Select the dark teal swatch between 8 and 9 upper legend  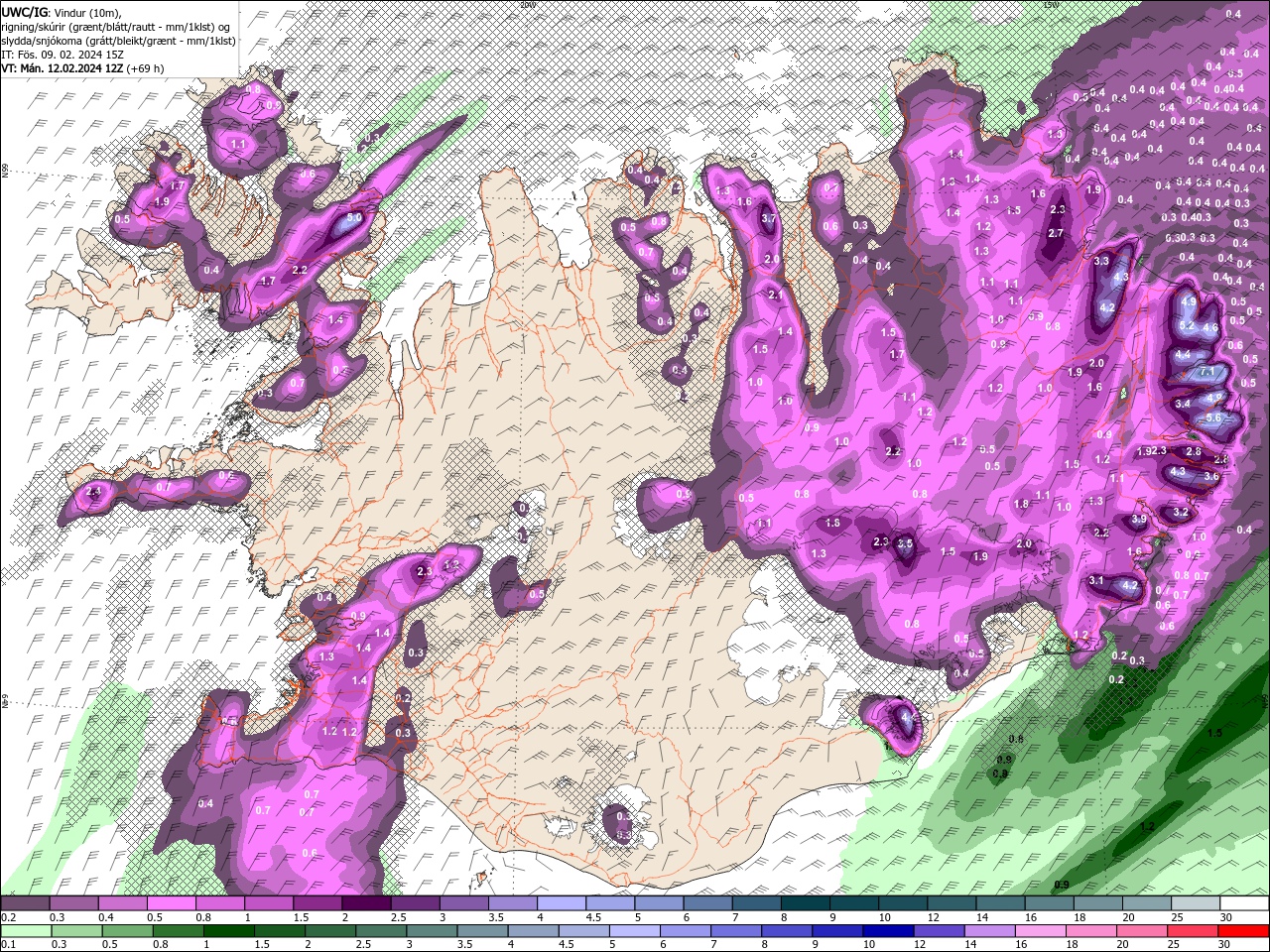click(x=806, y=903)
